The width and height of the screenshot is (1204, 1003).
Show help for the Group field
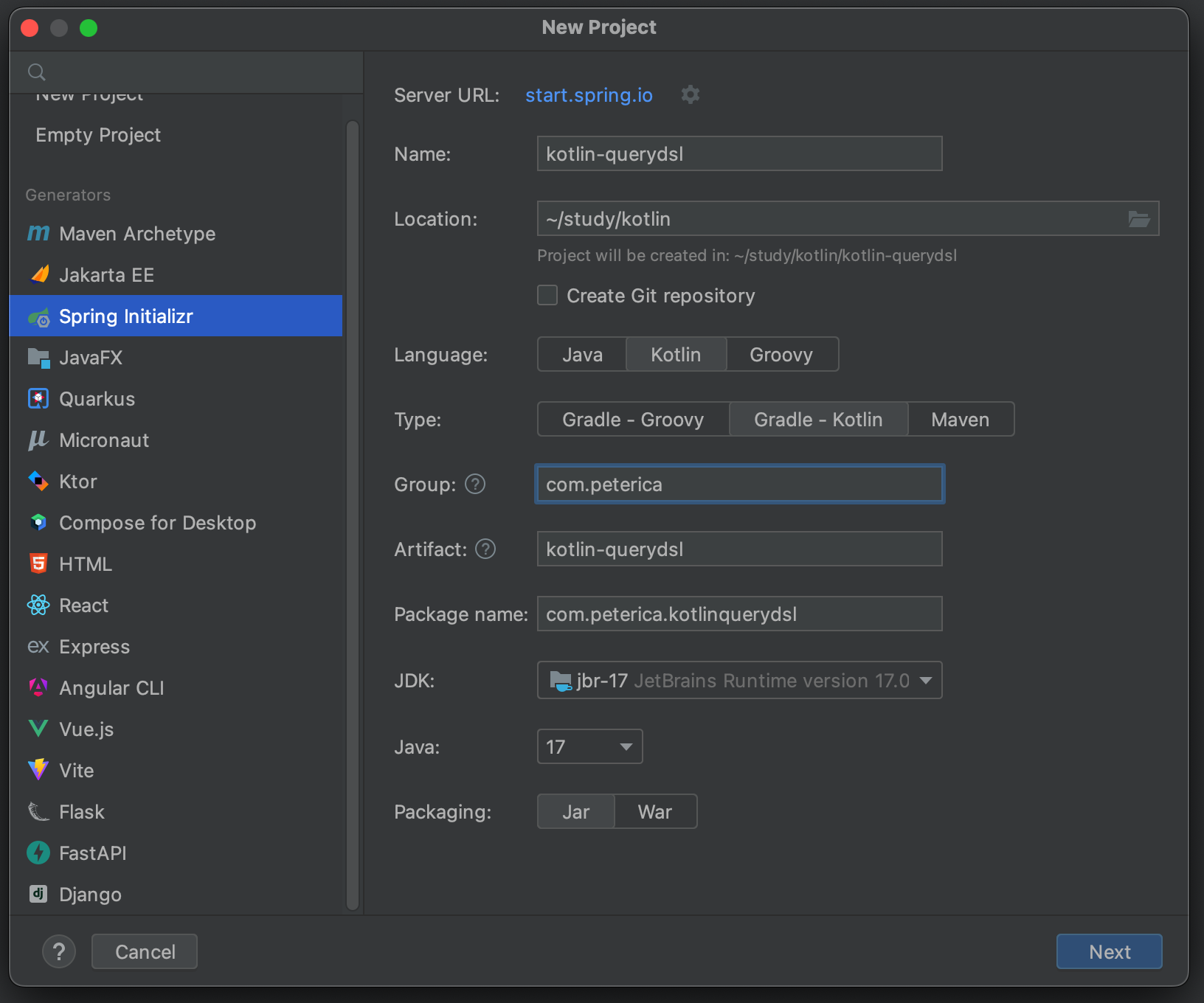pyautogui.click(x=475, y=485)
